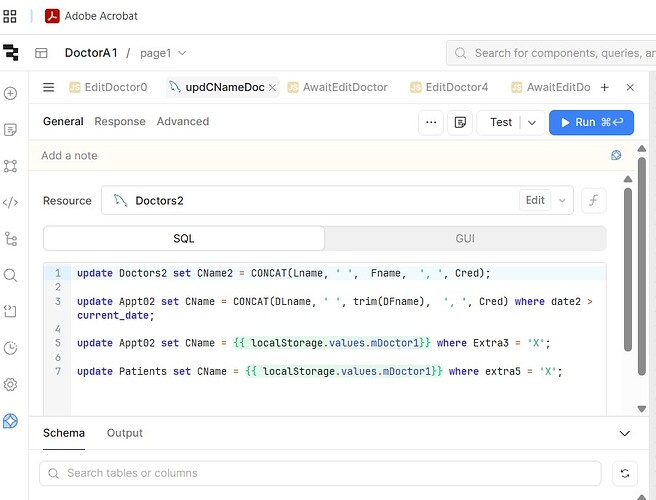Open the AwaitEditDoctor query tab
This screenshot has width=656, height=500.
point(338,87)
